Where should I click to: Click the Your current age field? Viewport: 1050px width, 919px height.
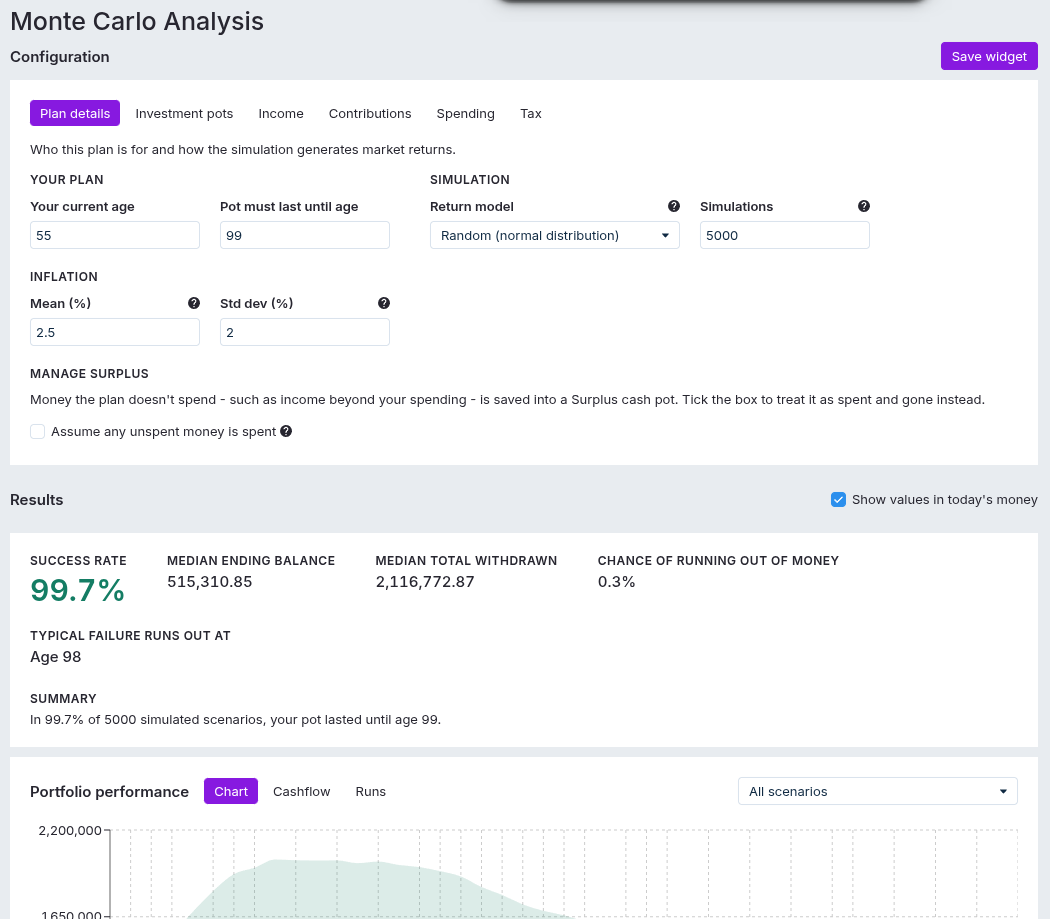coord(115,235)
